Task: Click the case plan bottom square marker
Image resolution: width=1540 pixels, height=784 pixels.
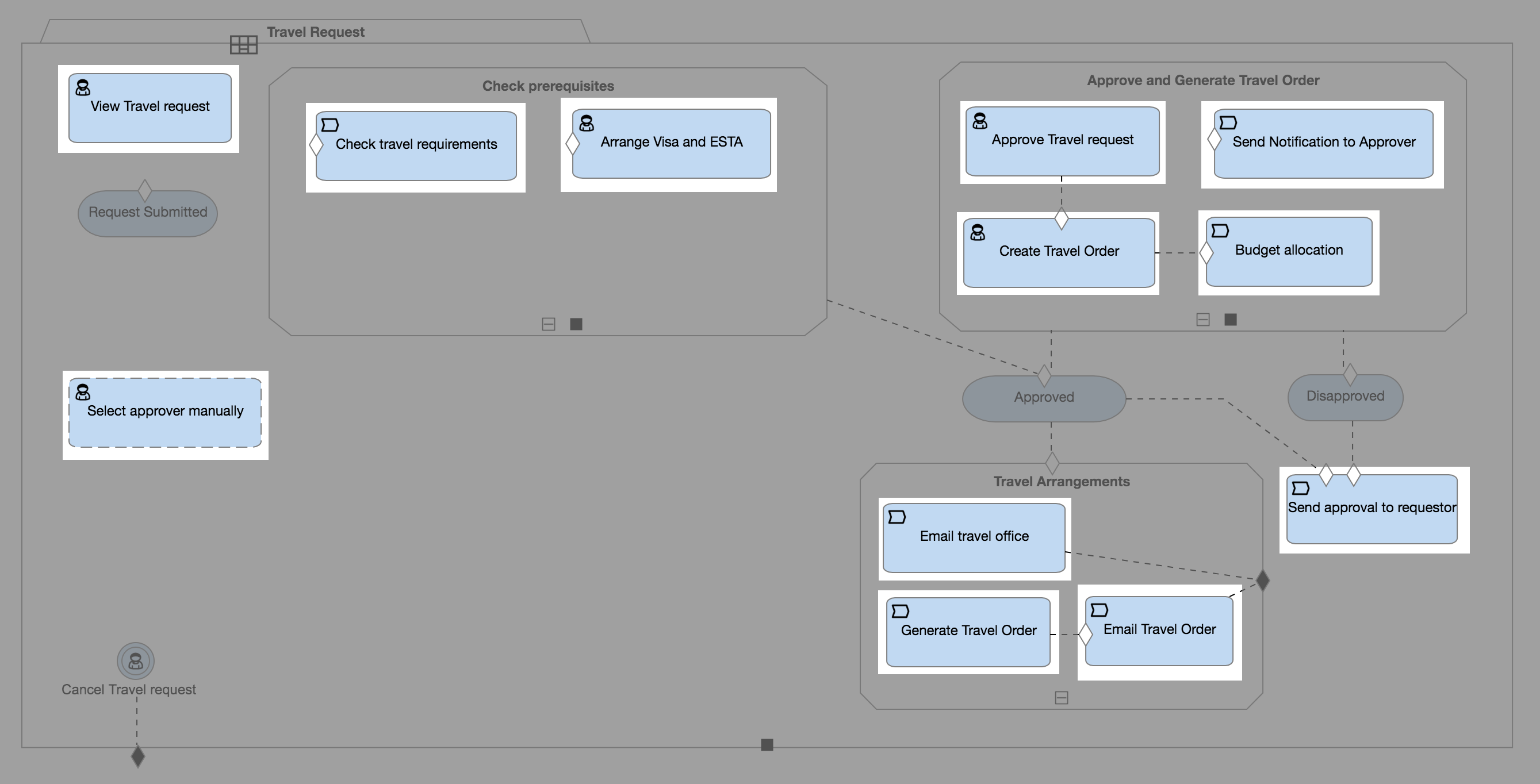Action: pyautogui.click(x=767, y=744)
